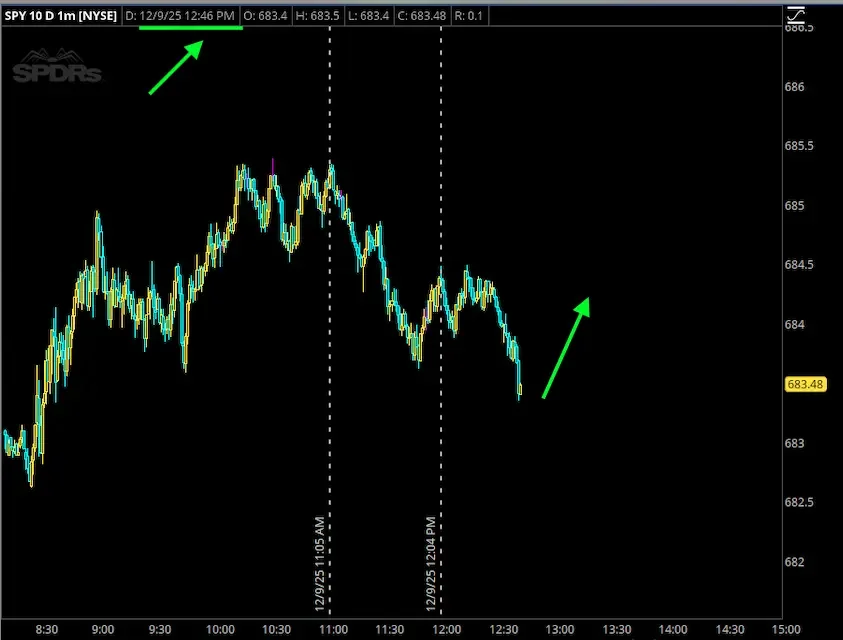The height and width of the screenshot is (640, 843).
Task: Click the R: 0.1 range readout
Action: (469, 15)
